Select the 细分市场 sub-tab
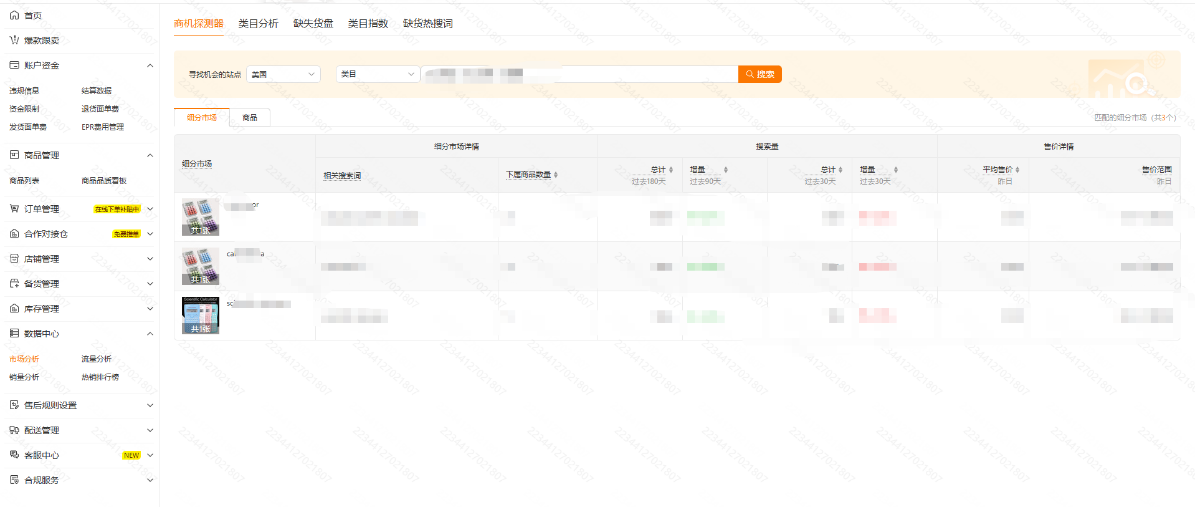The width and height of the screenshot is (1195, 507). pyautogui.click(x=202, y=117)
